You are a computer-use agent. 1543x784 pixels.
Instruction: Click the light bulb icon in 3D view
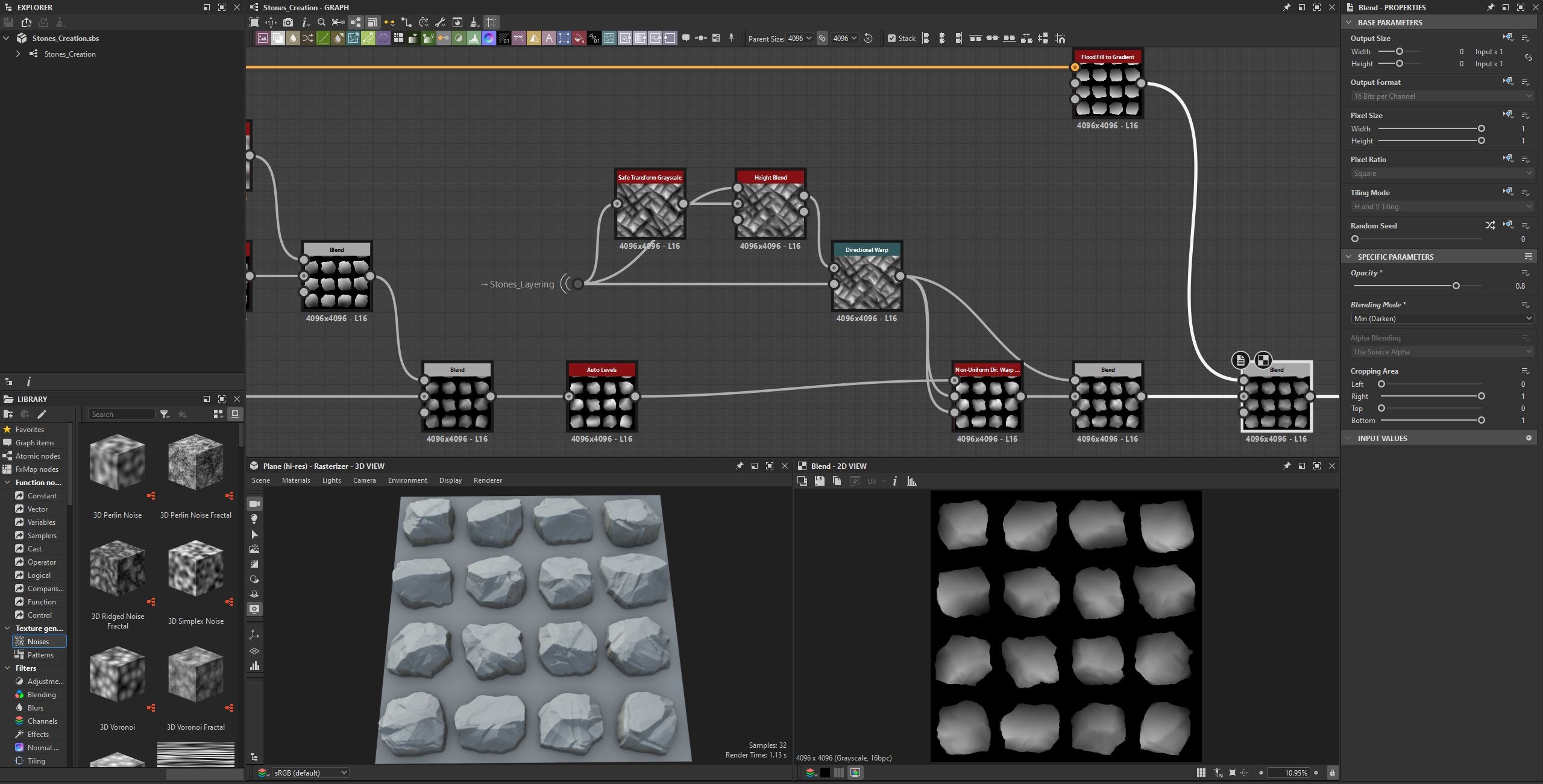pos(254,519)
